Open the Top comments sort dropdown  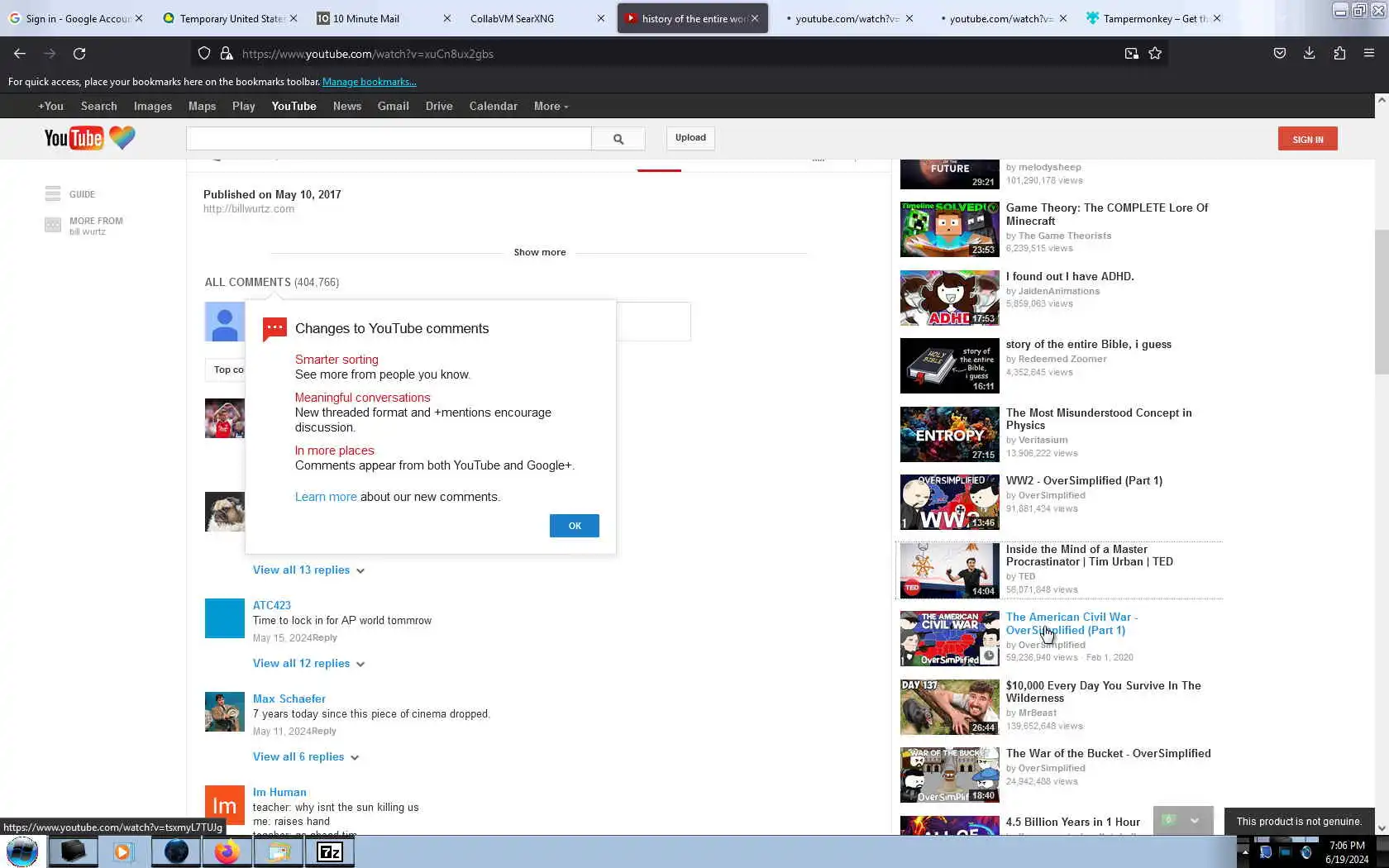click(225, 370)
